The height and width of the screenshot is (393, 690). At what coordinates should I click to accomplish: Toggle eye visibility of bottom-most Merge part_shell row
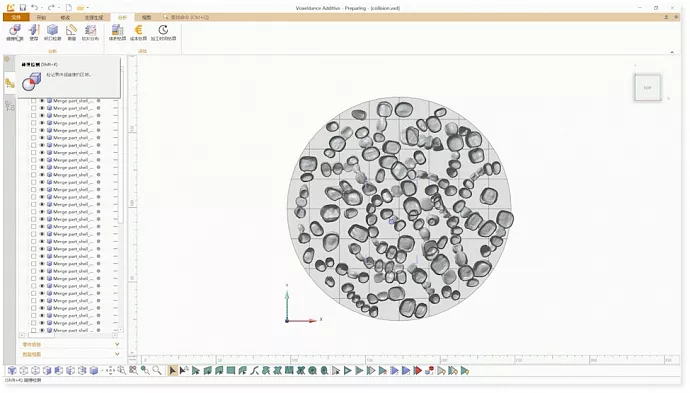point(42,330)
